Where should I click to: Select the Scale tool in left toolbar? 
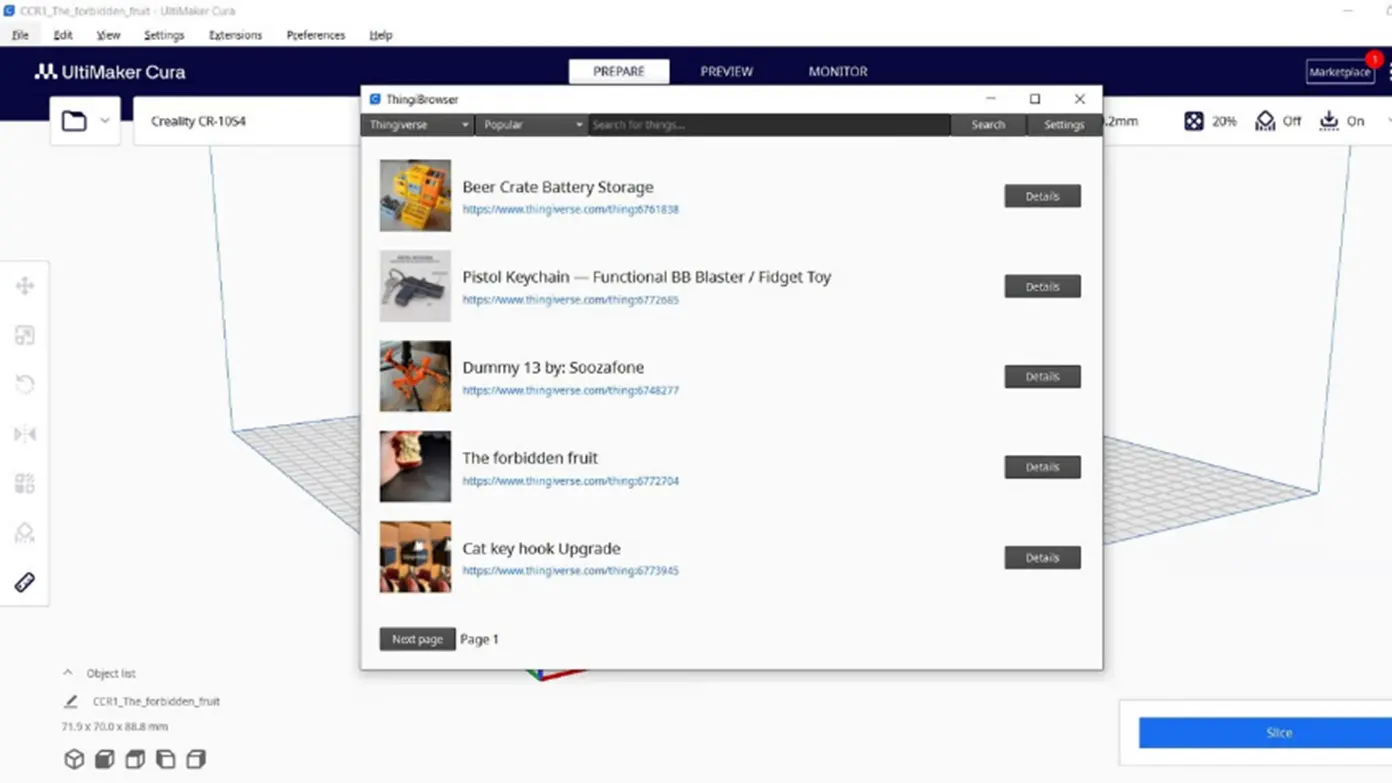pos(25,335)
